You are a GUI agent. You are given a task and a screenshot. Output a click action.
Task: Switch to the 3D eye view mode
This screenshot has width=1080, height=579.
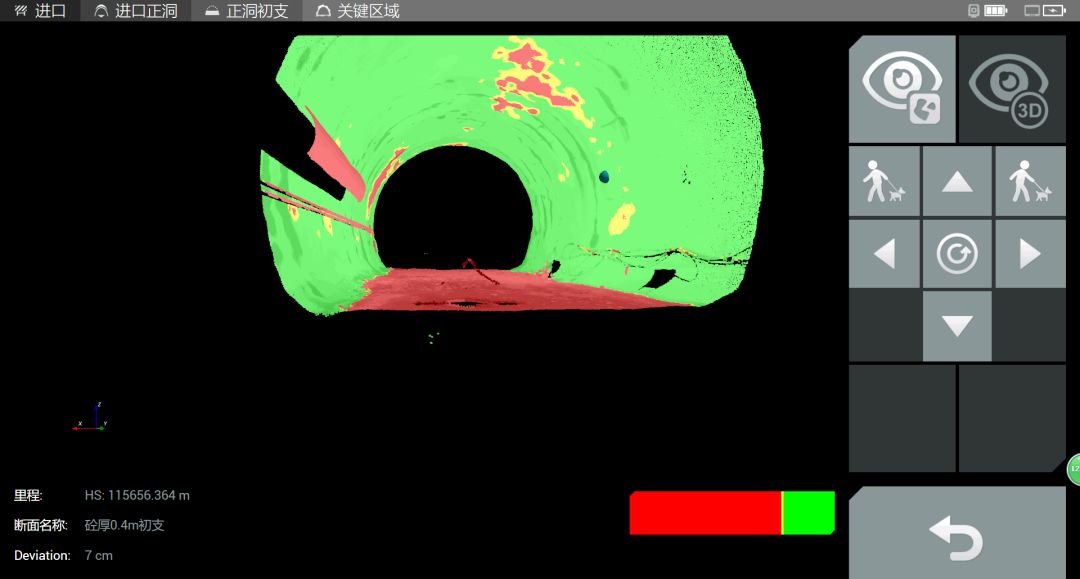pos(1012,89)
